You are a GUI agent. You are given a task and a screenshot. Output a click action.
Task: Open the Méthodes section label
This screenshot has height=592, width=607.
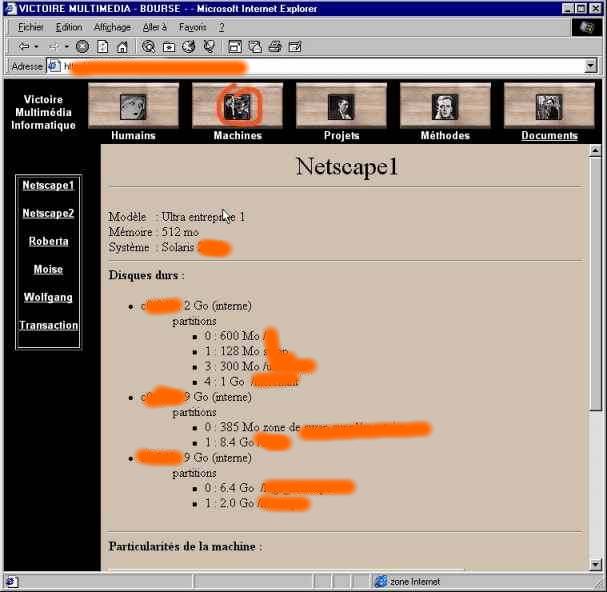445,136
